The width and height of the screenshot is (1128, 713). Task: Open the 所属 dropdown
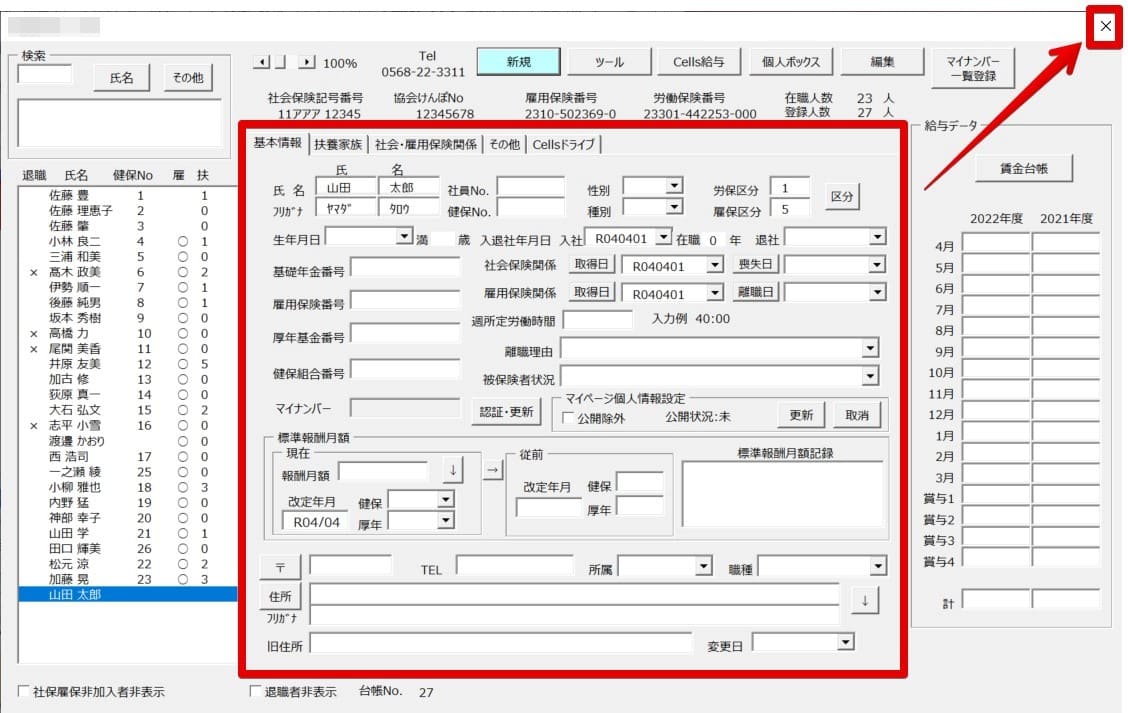703,566
